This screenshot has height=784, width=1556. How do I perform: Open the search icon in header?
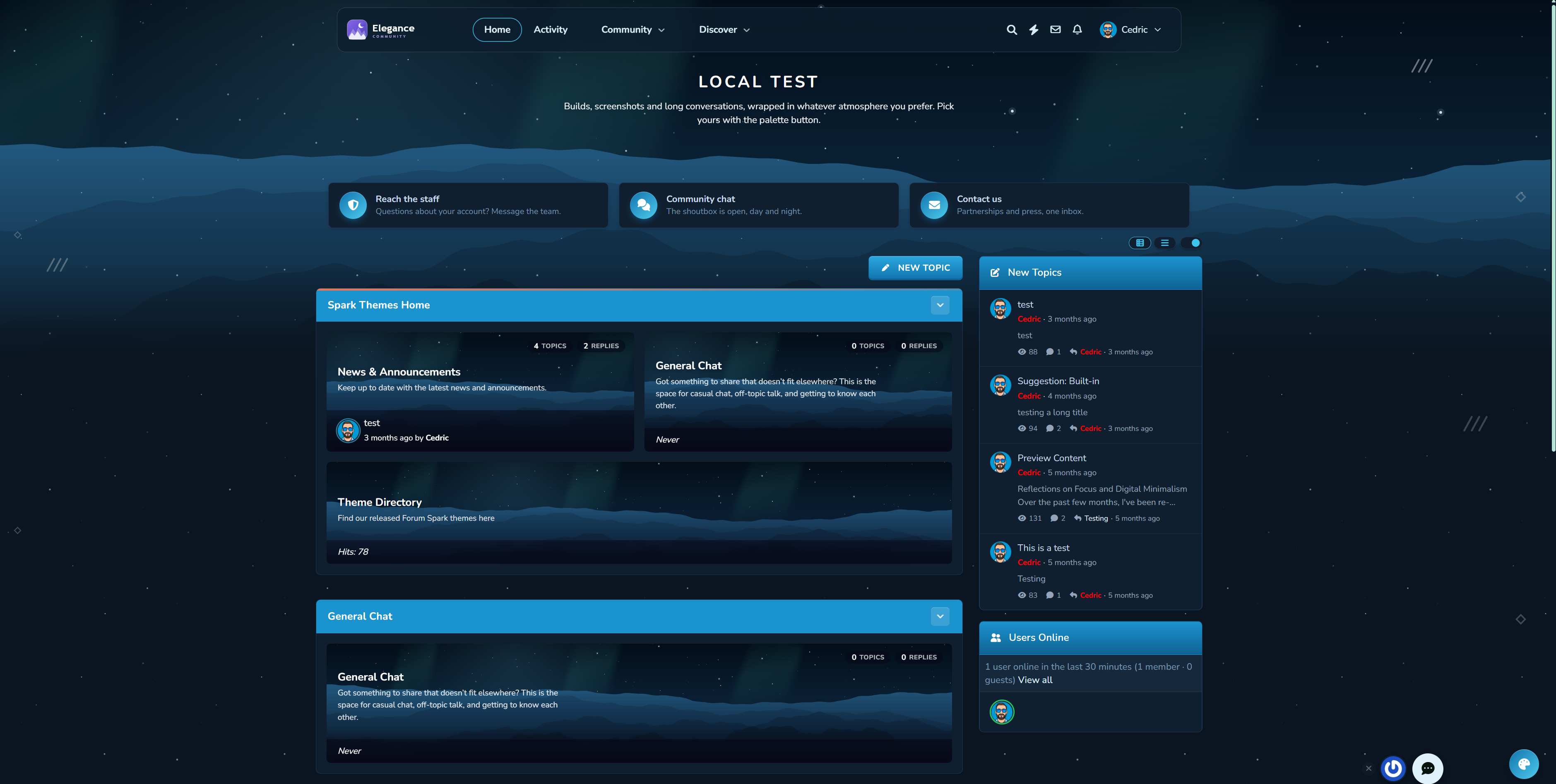1011,29
